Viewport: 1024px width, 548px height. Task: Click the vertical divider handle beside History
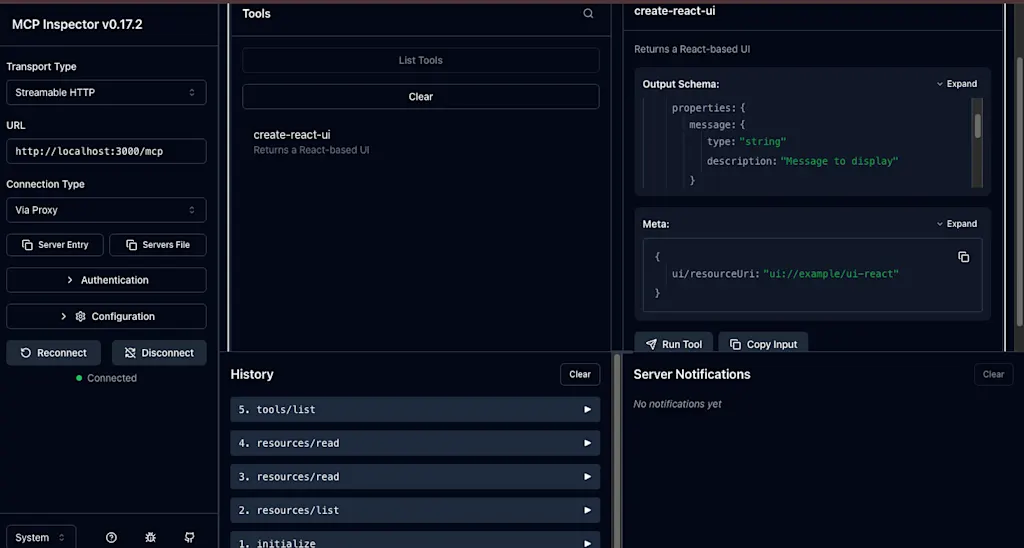tap(616, 451)
